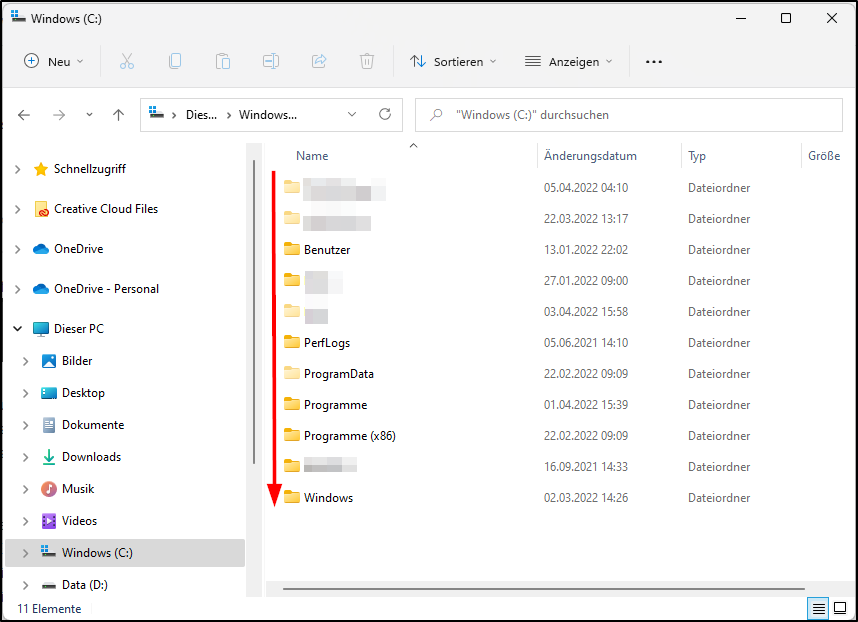The width and height of the screenshot is (858, 622).
Task: Click the Downloads arrow icon in sidebar
Action: (49, 457)
